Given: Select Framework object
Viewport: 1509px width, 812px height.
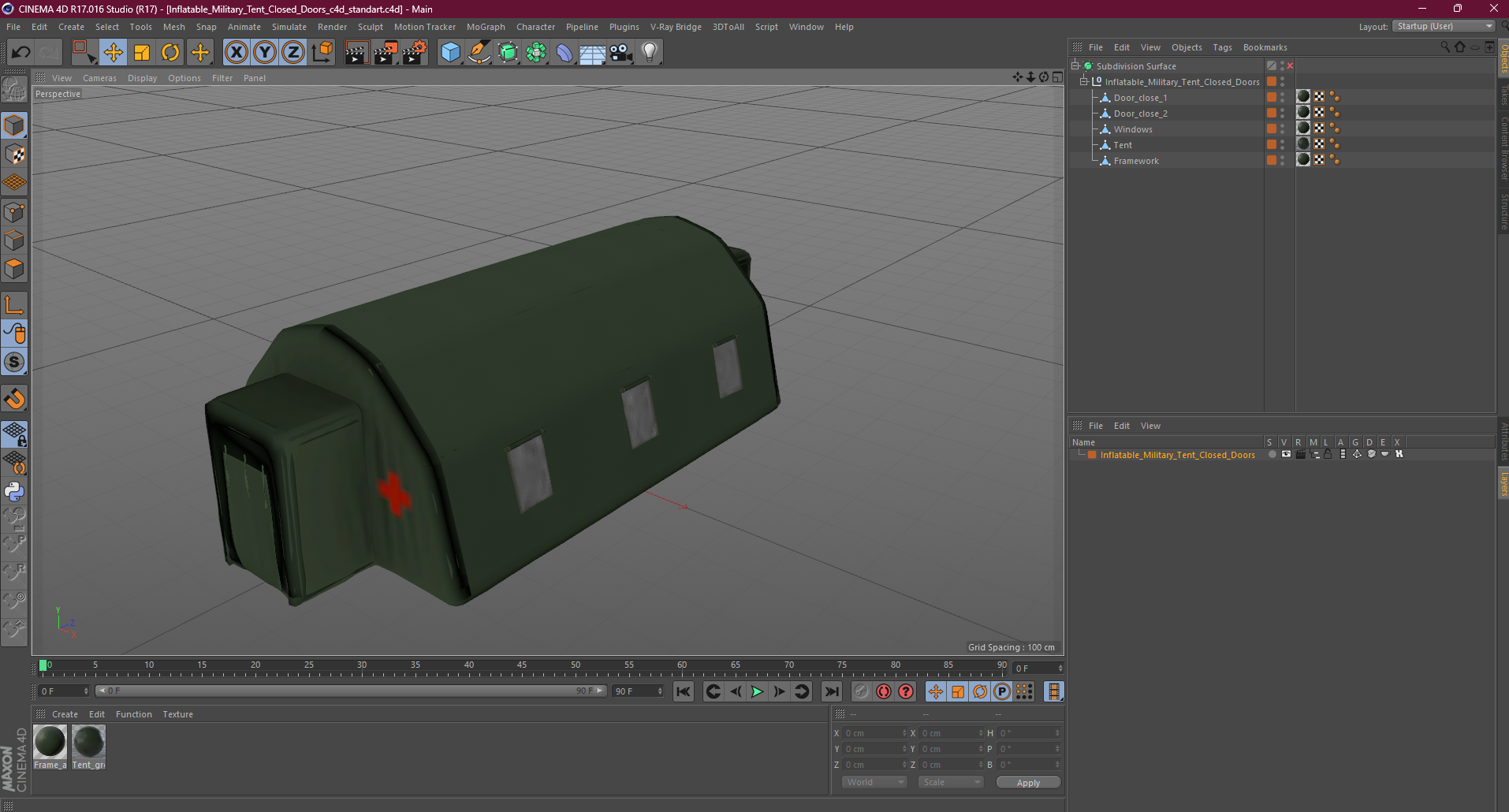Looking at the screenshot, I should pos(1136,161).
